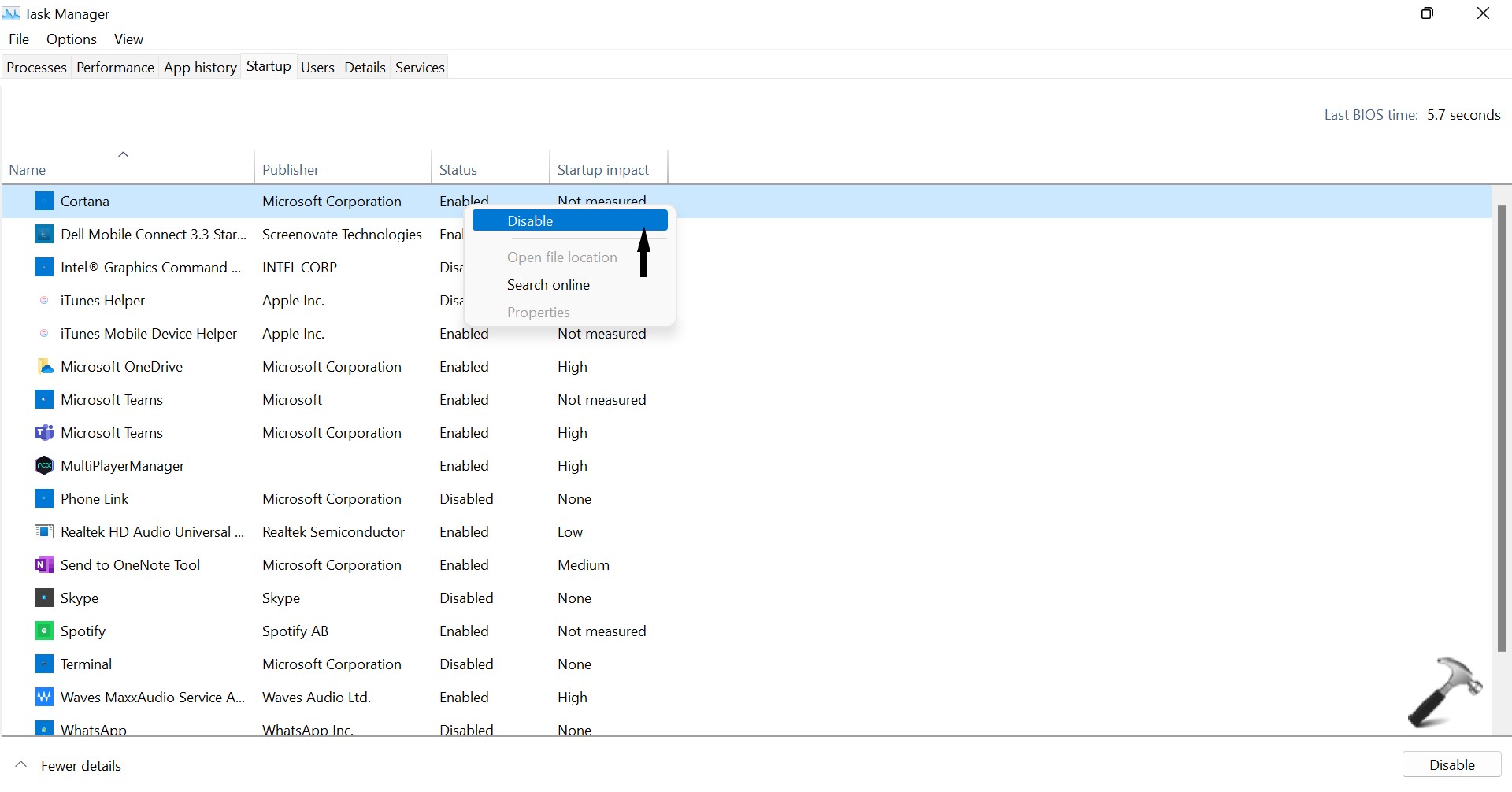Click the Skype app icon

[44, 598]
